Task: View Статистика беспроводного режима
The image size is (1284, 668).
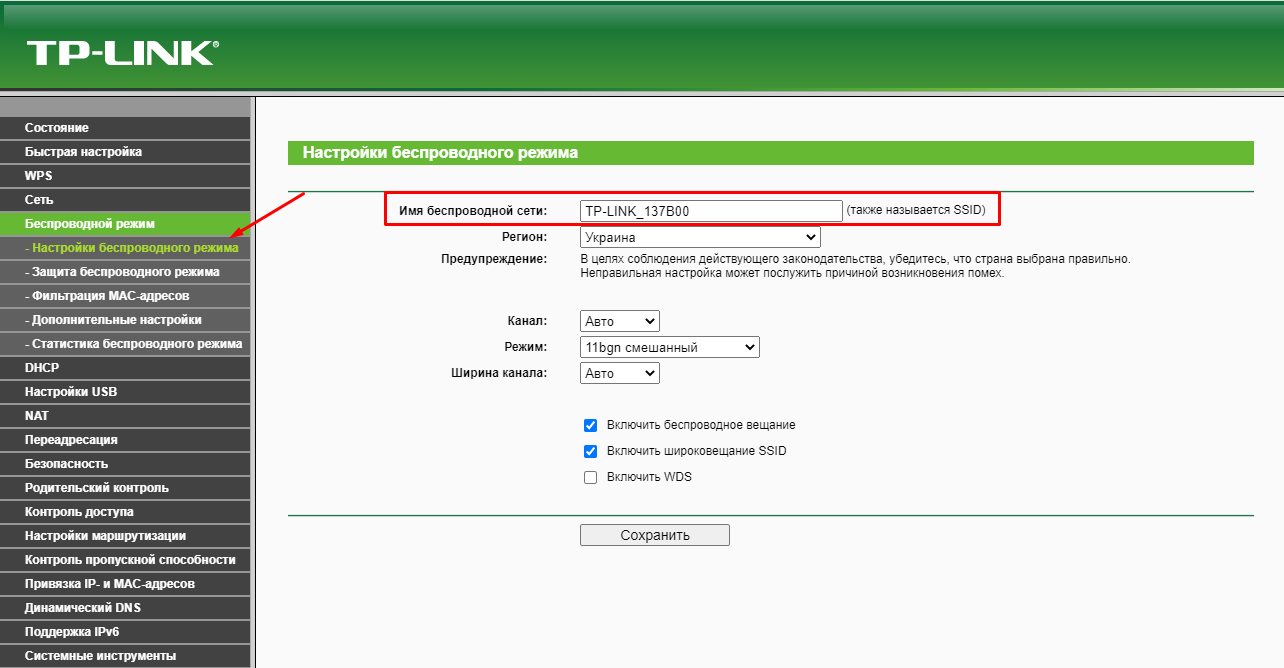Action: (125, 344)
